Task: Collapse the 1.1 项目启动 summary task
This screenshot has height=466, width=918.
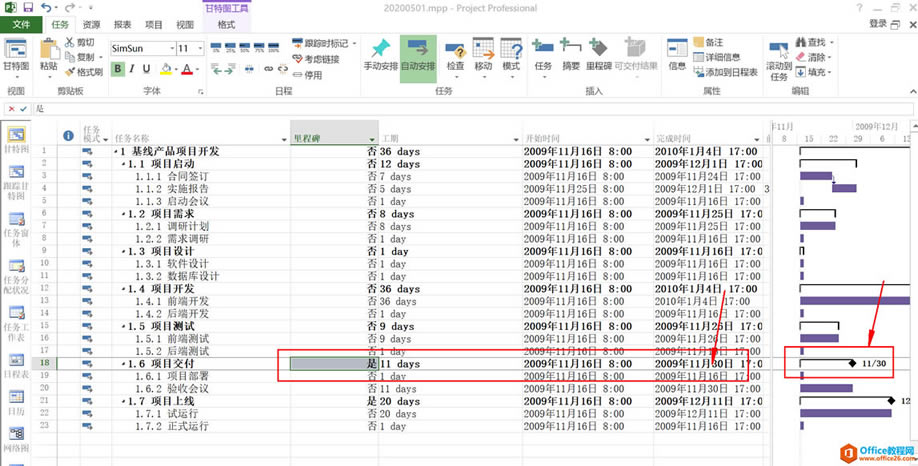Action: point(124,163)
